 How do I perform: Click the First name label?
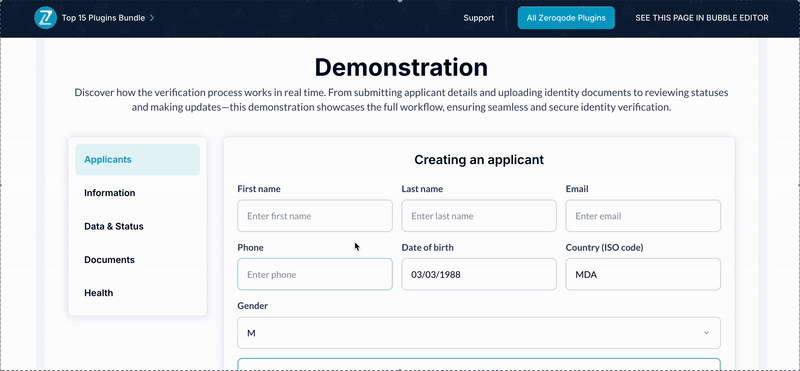(259, 189)
